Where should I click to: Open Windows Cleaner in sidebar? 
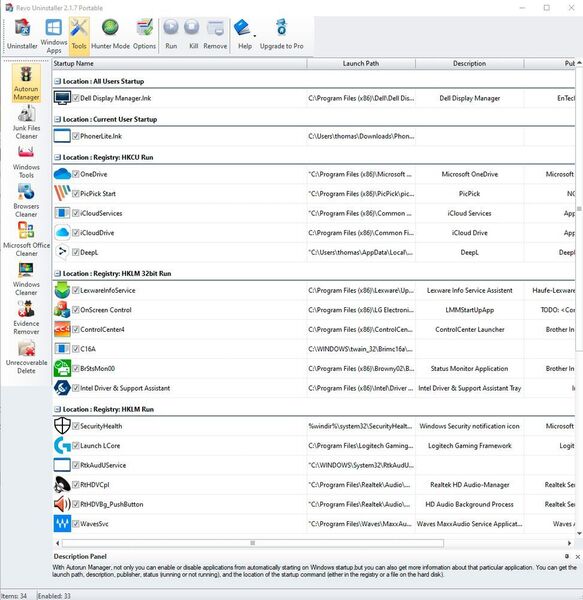click(x=26, y=279)
